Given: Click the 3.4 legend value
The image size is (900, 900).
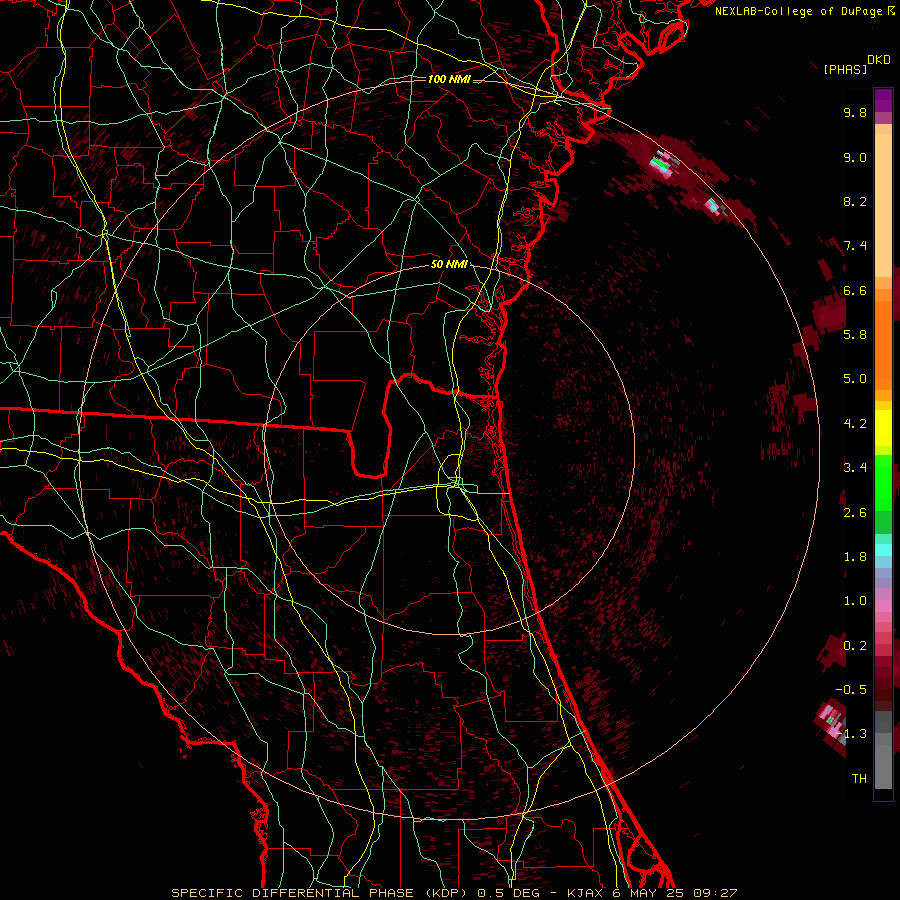Looking at the screenshot, I should (x=855, y=468).
